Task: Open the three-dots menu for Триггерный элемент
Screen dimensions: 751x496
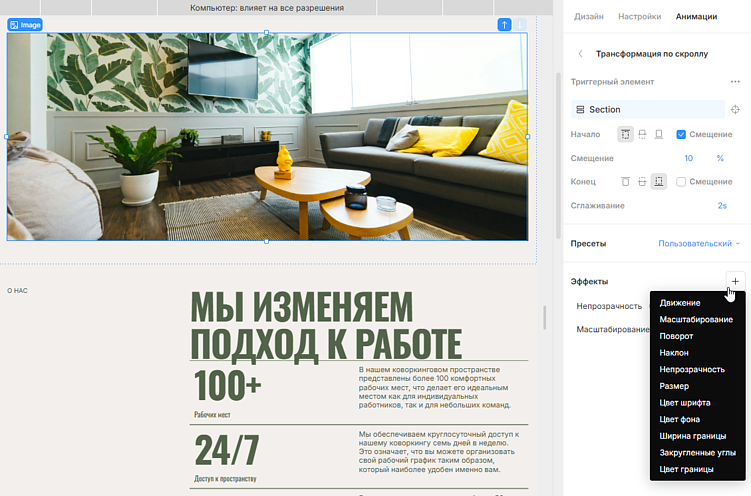Action: tap(735, 82)
